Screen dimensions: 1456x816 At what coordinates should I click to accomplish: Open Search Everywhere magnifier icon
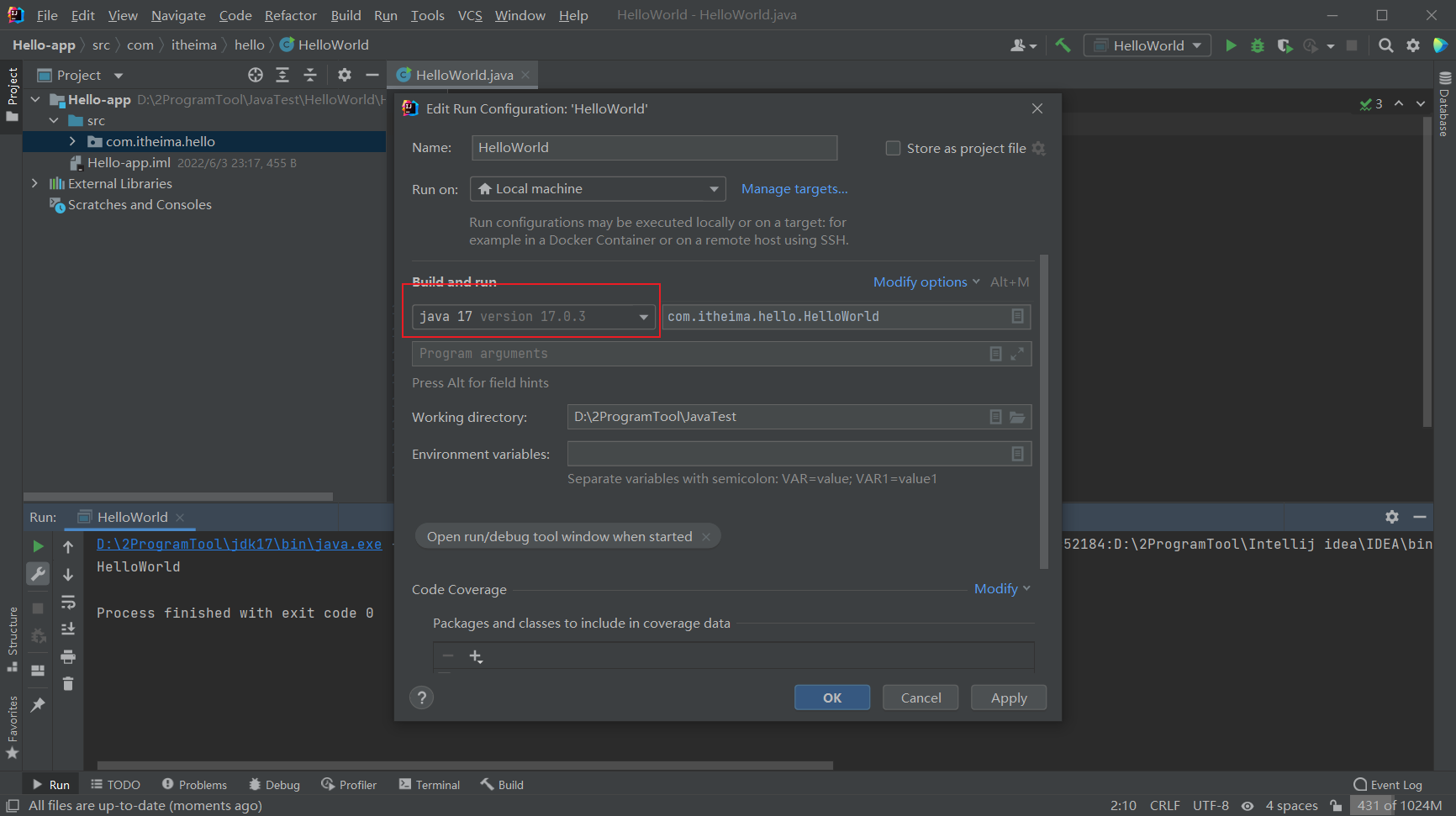click(x=1386, y=45)
